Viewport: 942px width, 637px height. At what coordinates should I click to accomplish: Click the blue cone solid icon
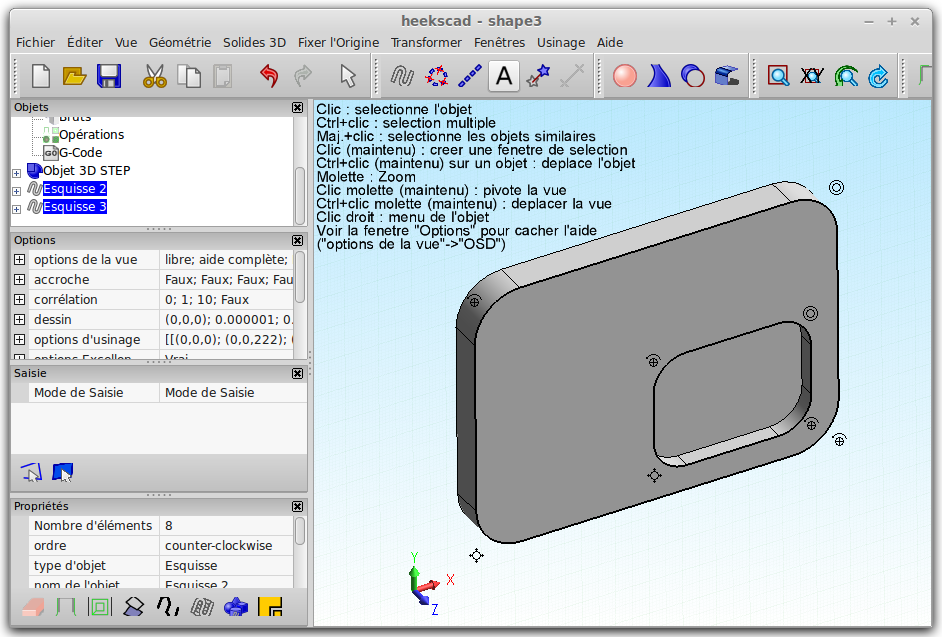[659, 76]
